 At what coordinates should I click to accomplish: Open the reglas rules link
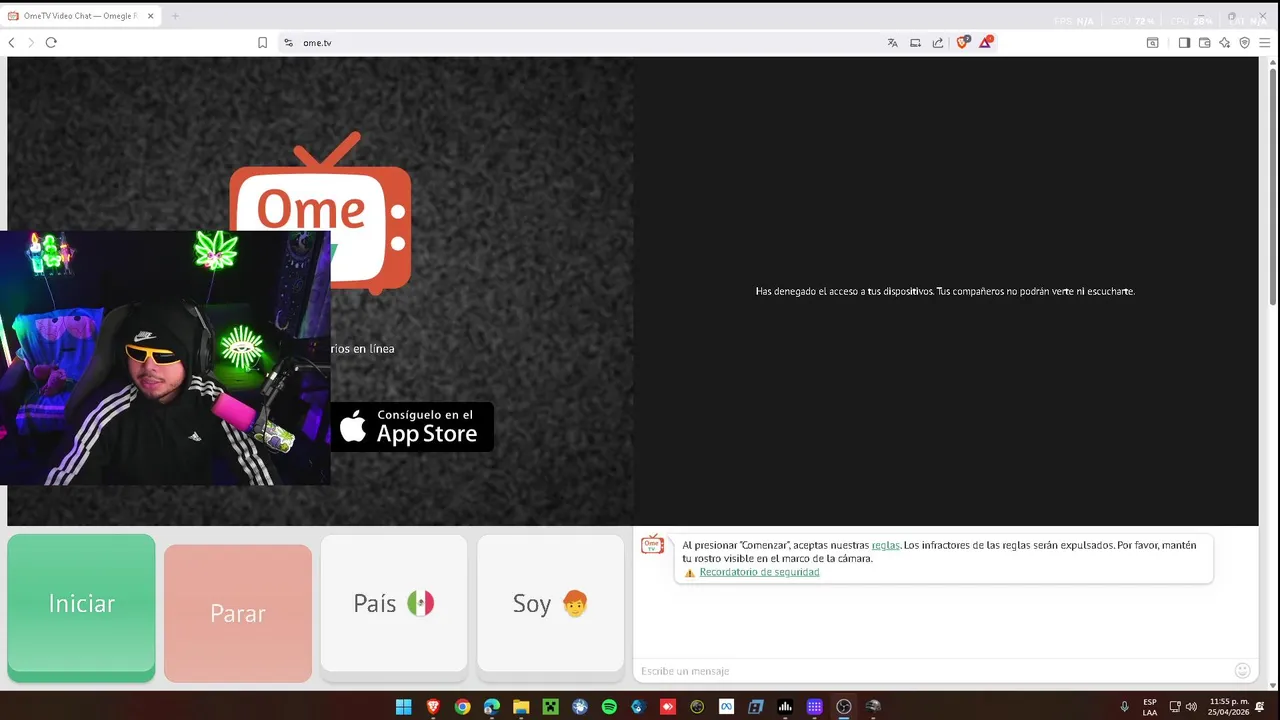tap(885, 545)
